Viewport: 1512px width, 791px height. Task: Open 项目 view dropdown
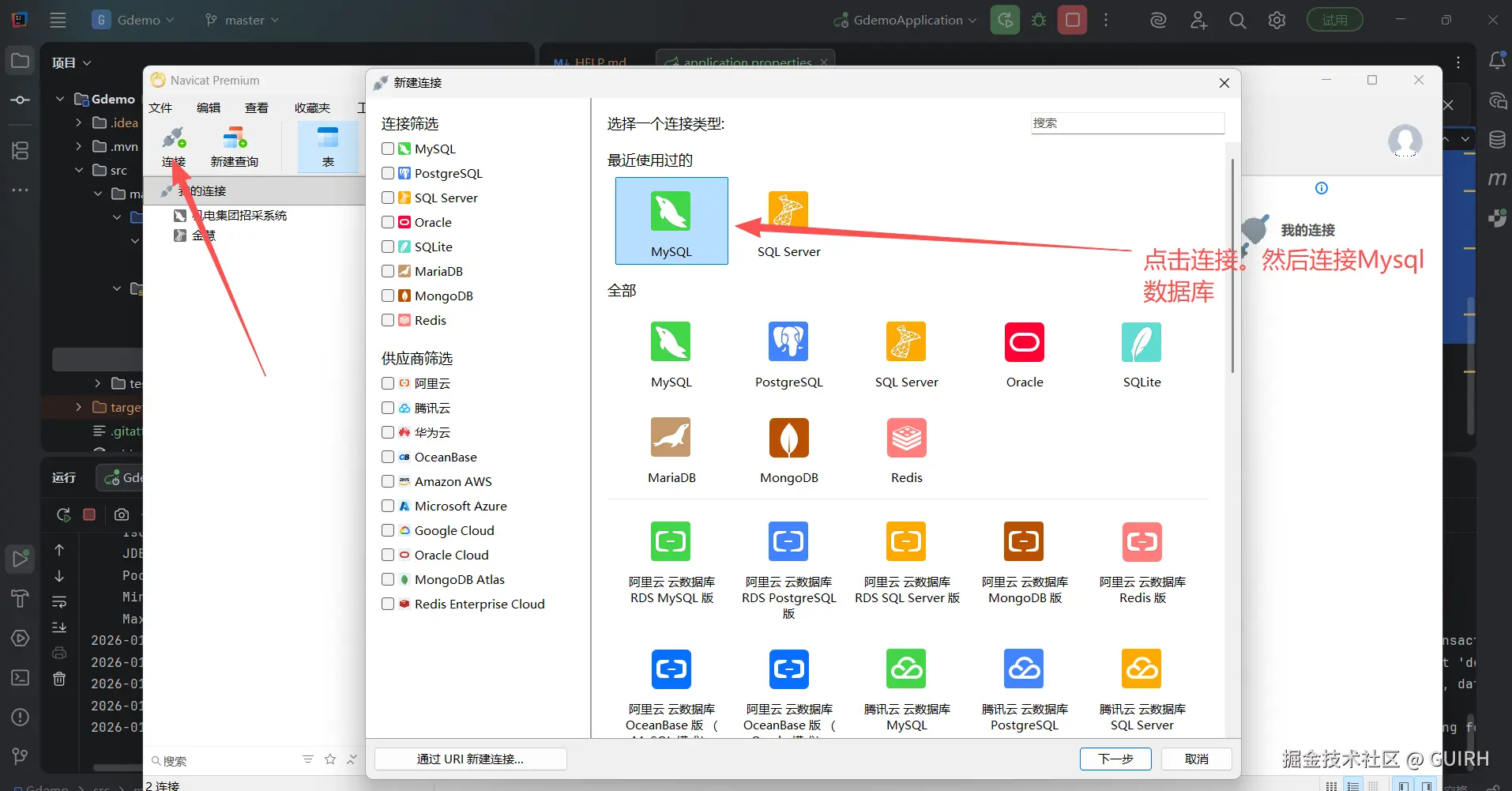click(71, 62)
